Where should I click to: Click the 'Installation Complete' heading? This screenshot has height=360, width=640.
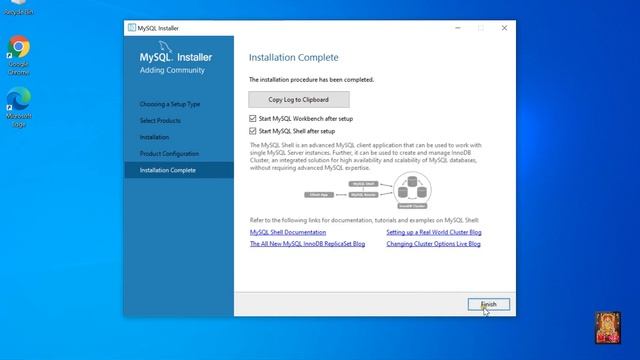tap(293, 58)
